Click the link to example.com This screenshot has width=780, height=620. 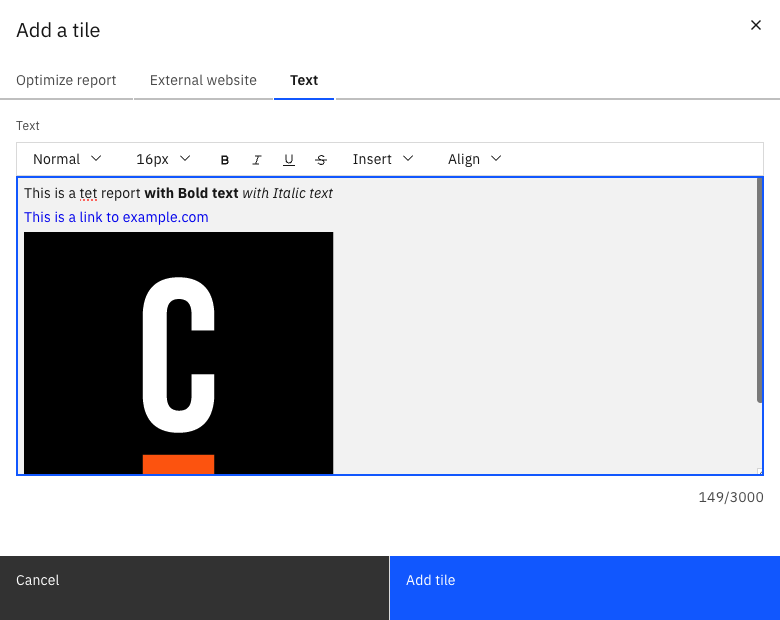coord(116,217)
